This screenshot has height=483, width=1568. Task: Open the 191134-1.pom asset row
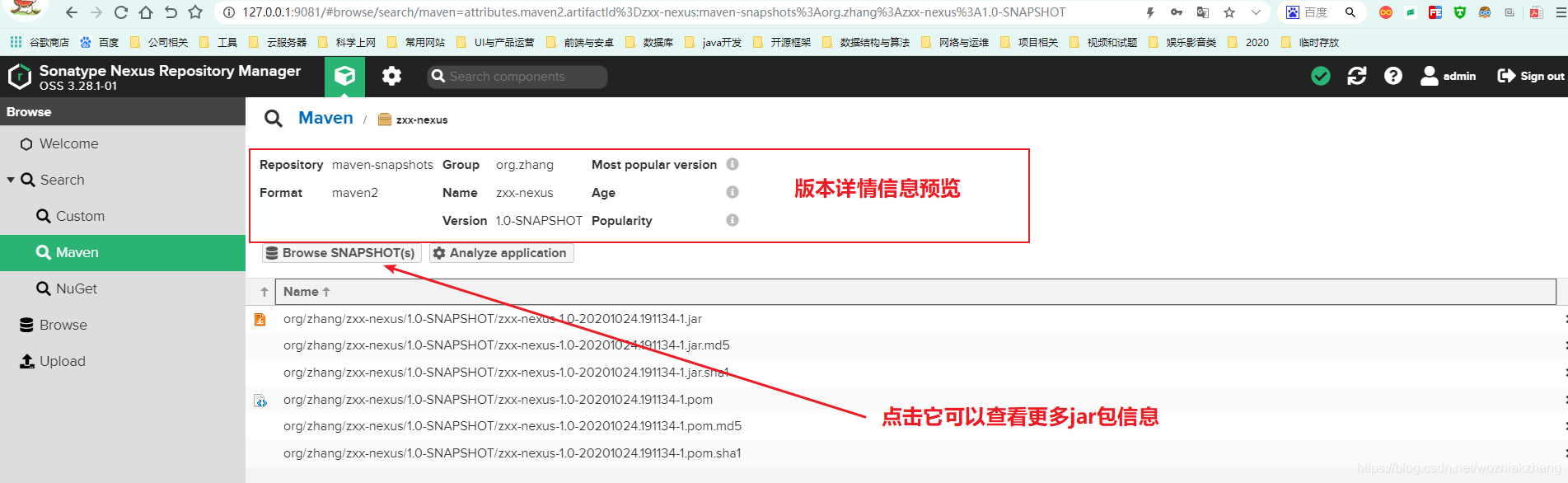(x=906, y=400)
